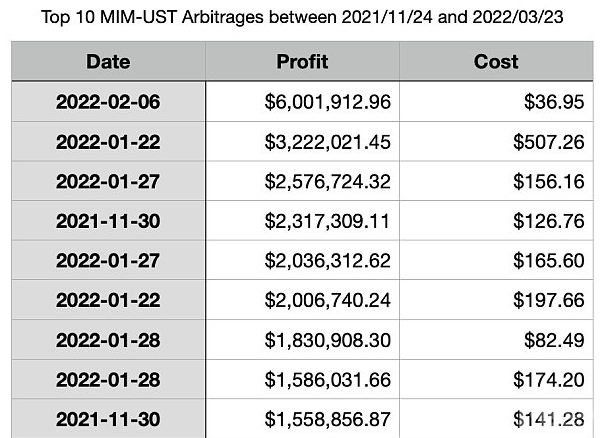Click the Cost column header
The height and width of the screenshot is (438, 605).
click(496, 62)
